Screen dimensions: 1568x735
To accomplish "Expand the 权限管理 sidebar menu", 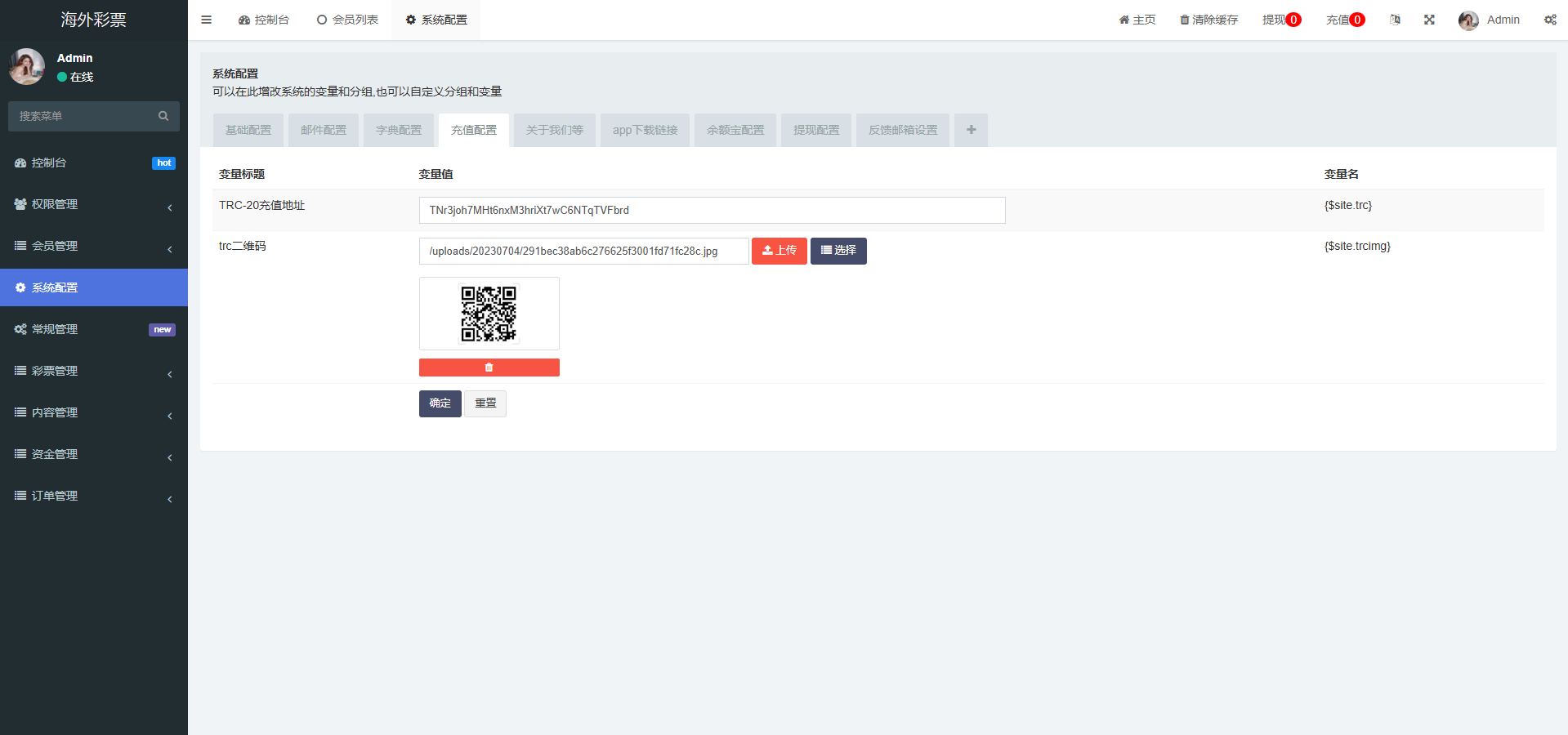I will pyautogui.click(x=94, y=204).
